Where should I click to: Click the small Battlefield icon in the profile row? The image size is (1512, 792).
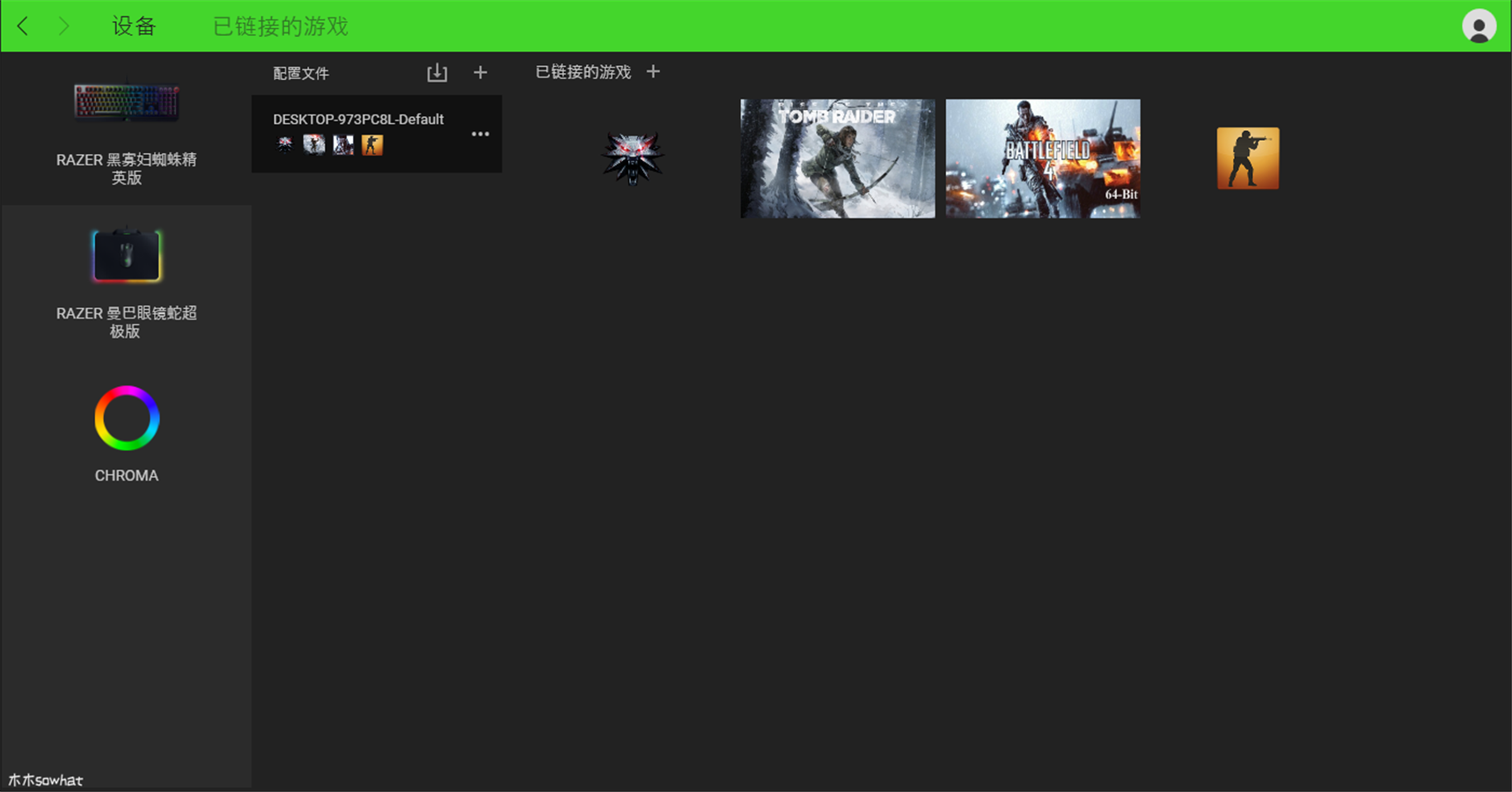click(343, 144)
